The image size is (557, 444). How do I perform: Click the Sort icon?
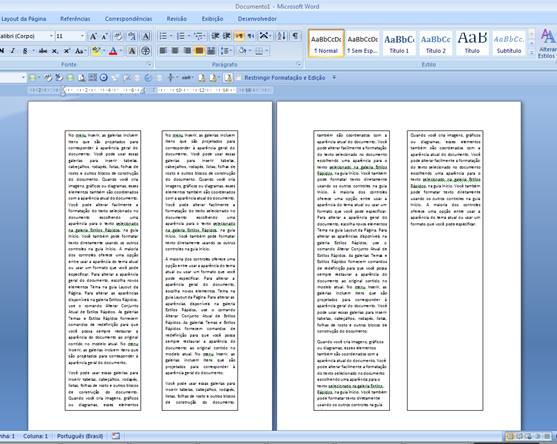(x=281, y=36)
